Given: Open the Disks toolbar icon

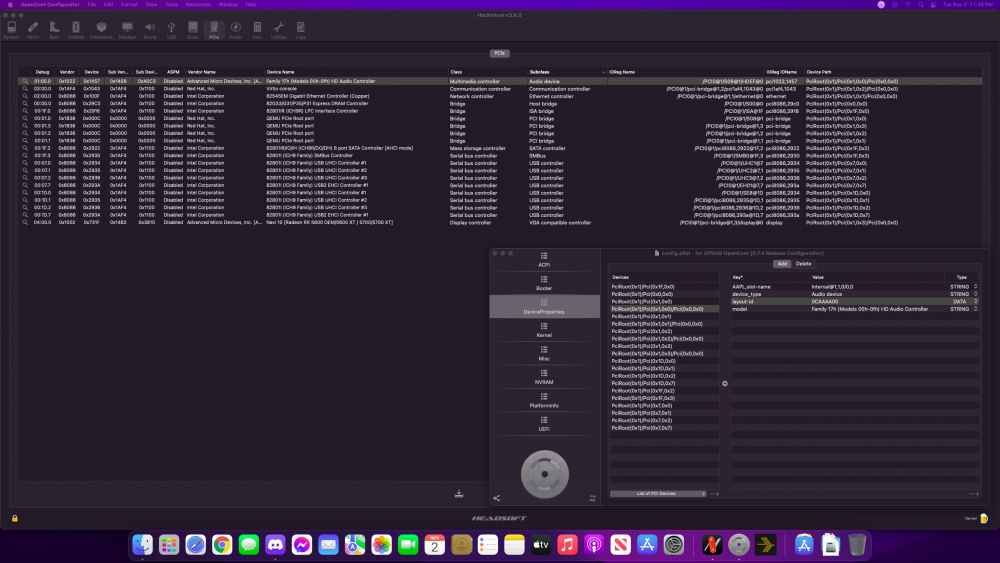Looking at the screenshot, I should pyautogui.click(x=193, y=30).
